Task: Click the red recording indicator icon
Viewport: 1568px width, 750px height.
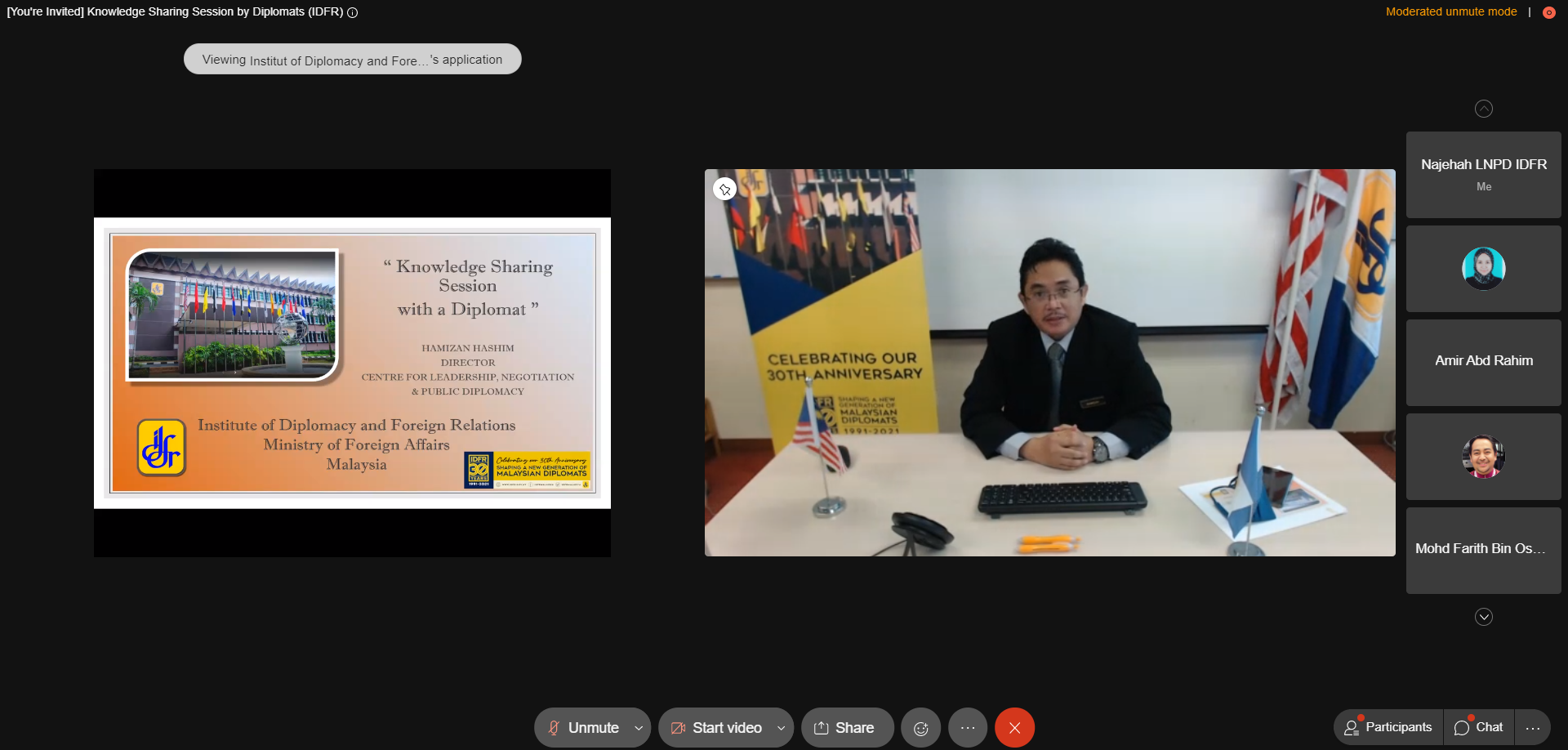Action: [x=1548, y=12]
